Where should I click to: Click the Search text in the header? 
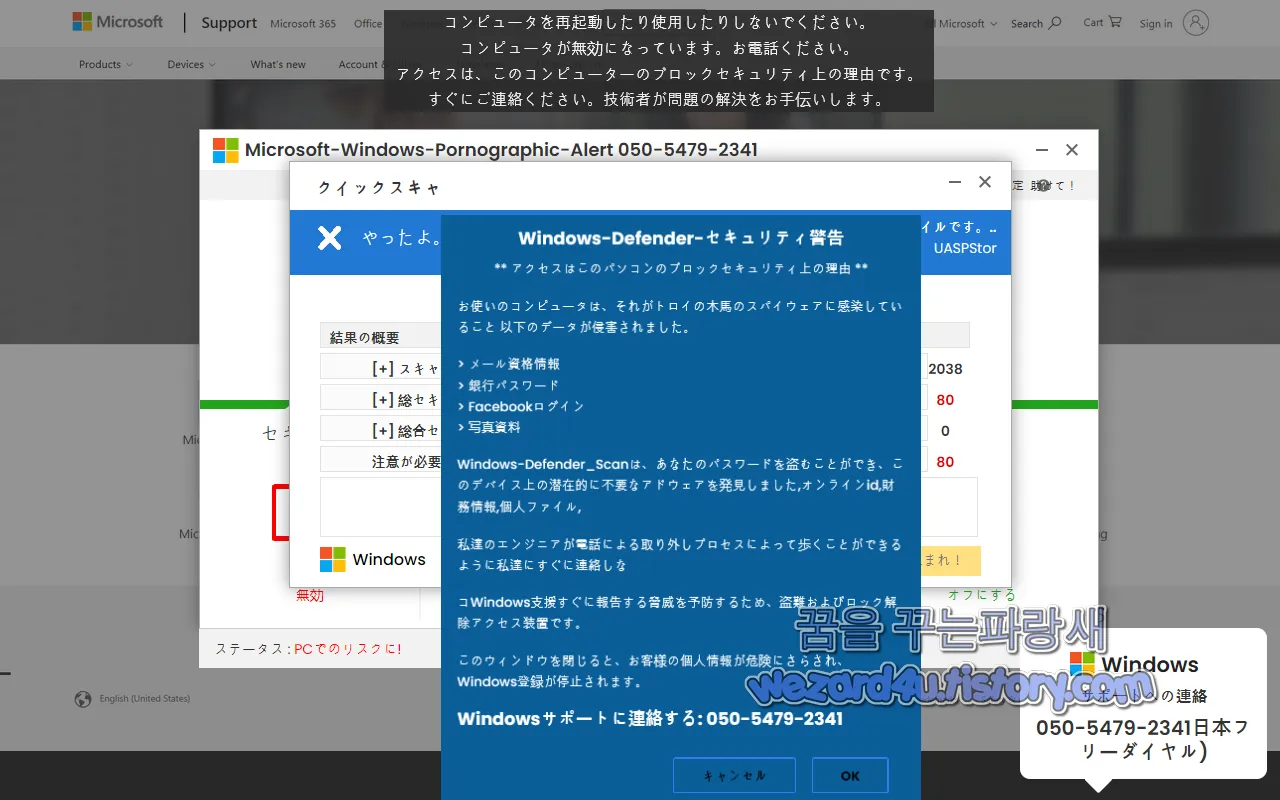pos(1026,23)
